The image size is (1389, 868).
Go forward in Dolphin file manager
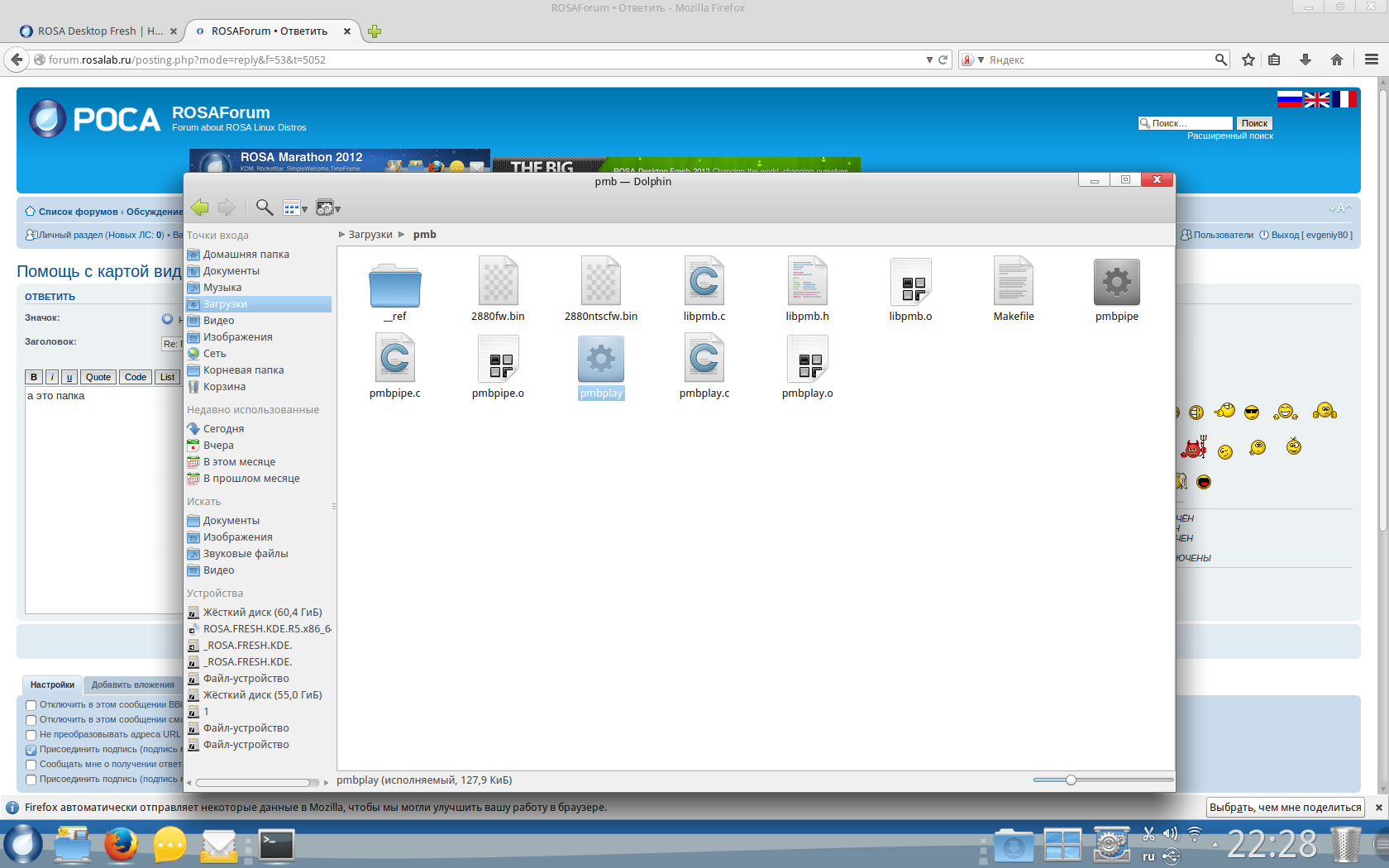point(227,207)
